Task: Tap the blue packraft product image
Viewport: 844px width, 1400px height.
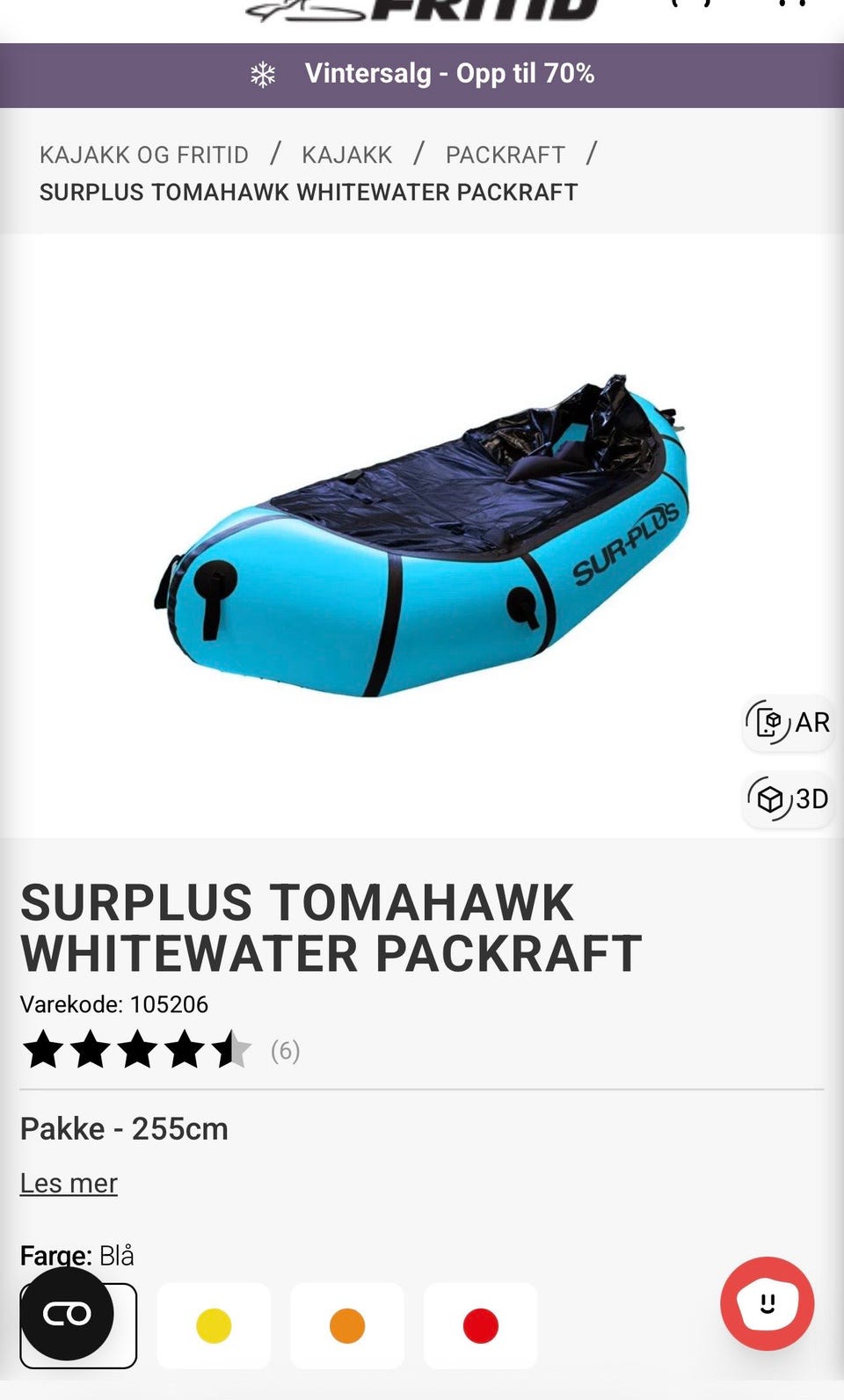Action: click(x=422, y=536)
